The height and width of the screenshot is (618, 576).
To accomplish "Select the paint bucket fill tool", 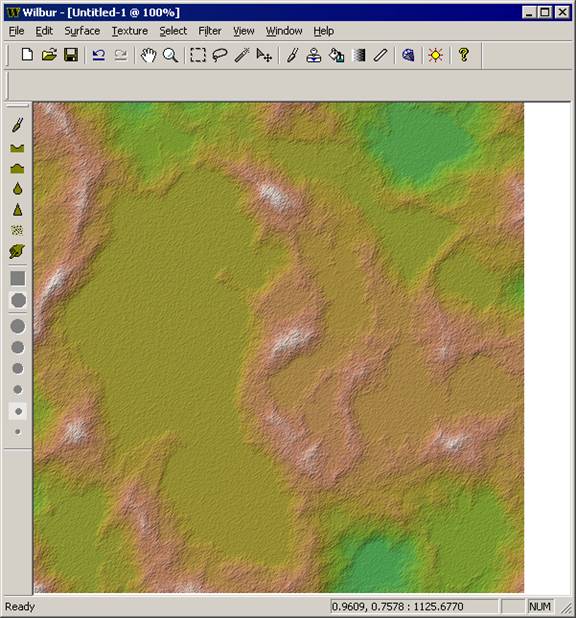I will [x=336, y=55].
